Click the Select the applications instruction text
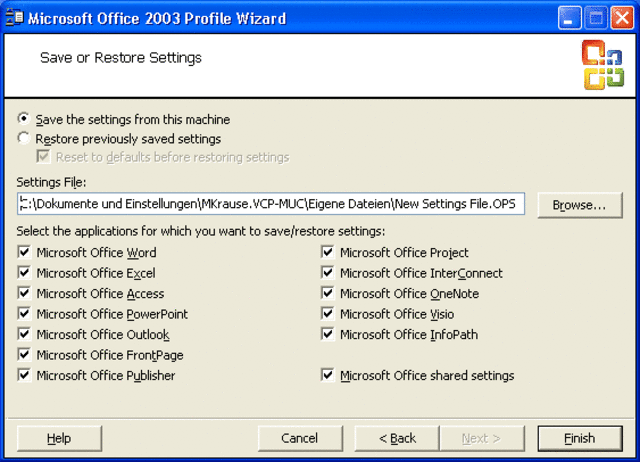This screenshot has width=640, height=462. click(x=200, y=231)
